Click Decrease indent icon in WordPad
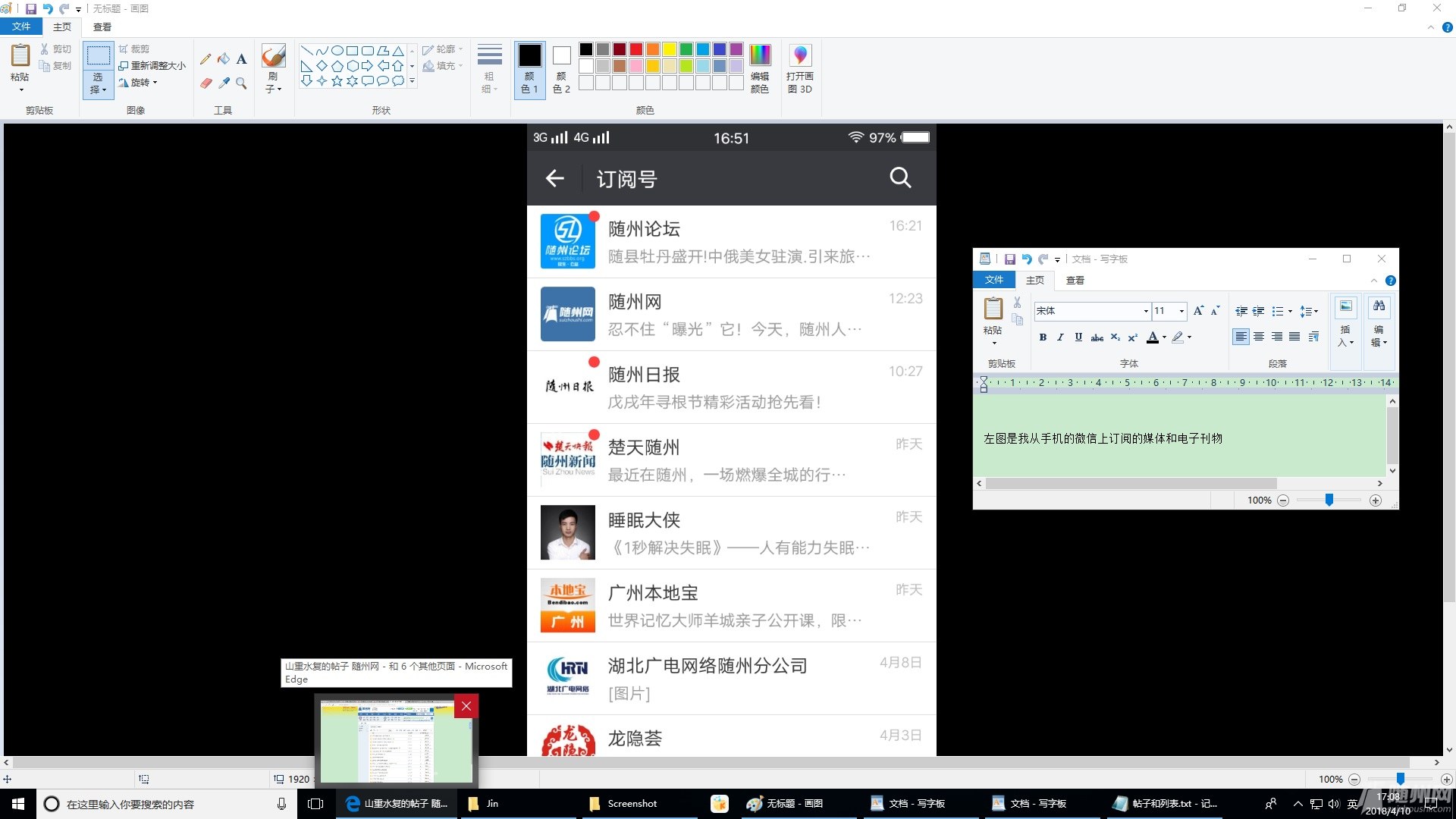Viewport: 1456px width, 819px height. click(1241, 311)
